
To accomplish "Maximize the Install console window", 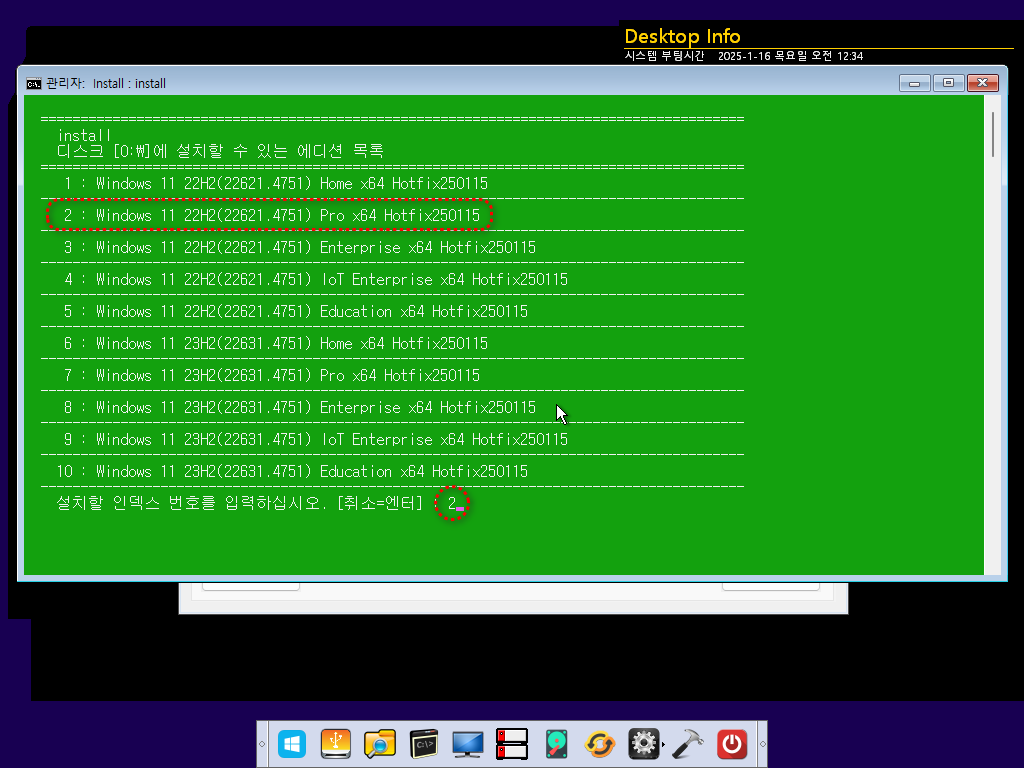I will (x=948, y=83).
